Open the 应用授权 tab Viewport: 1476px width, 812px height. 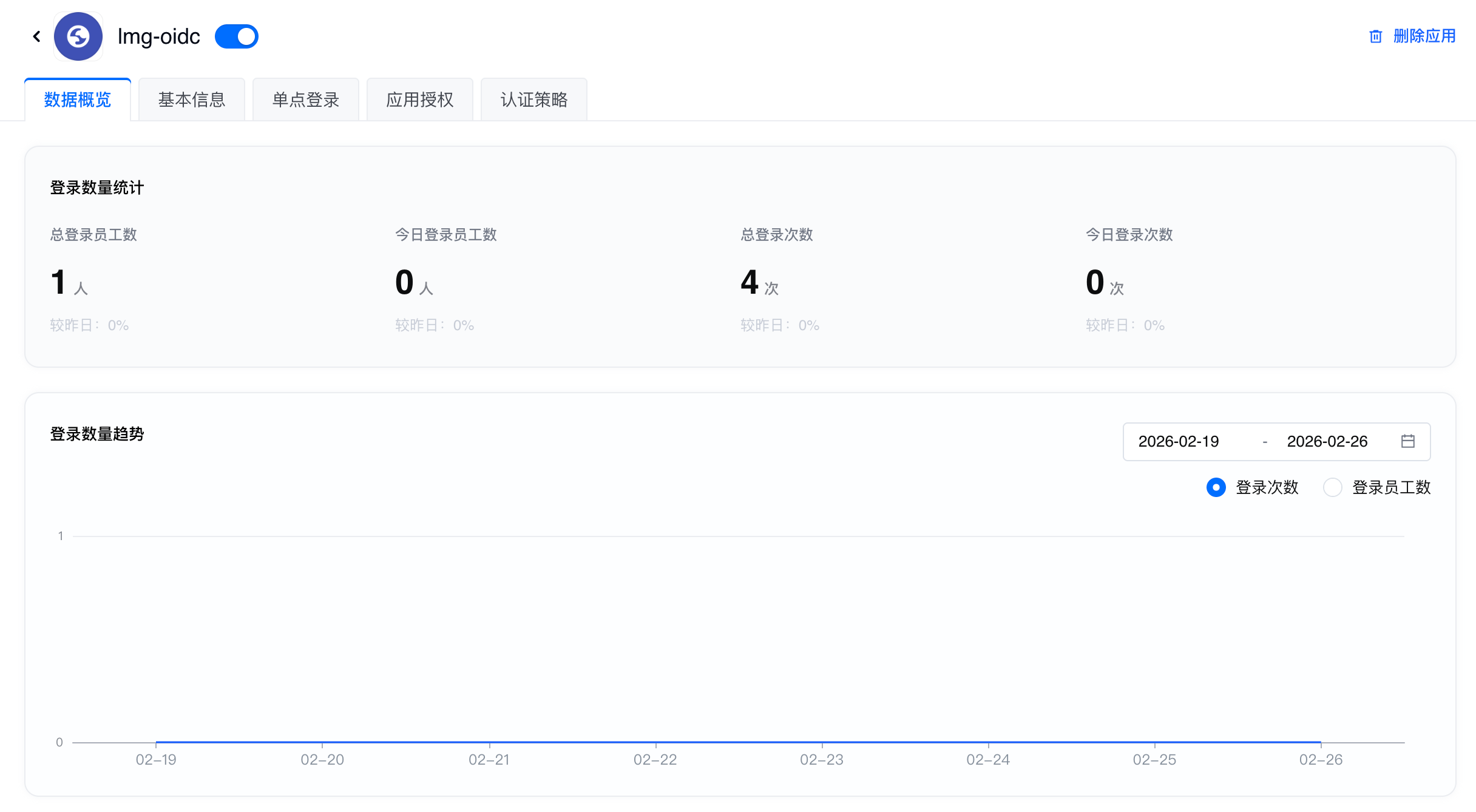coord(420,100)
